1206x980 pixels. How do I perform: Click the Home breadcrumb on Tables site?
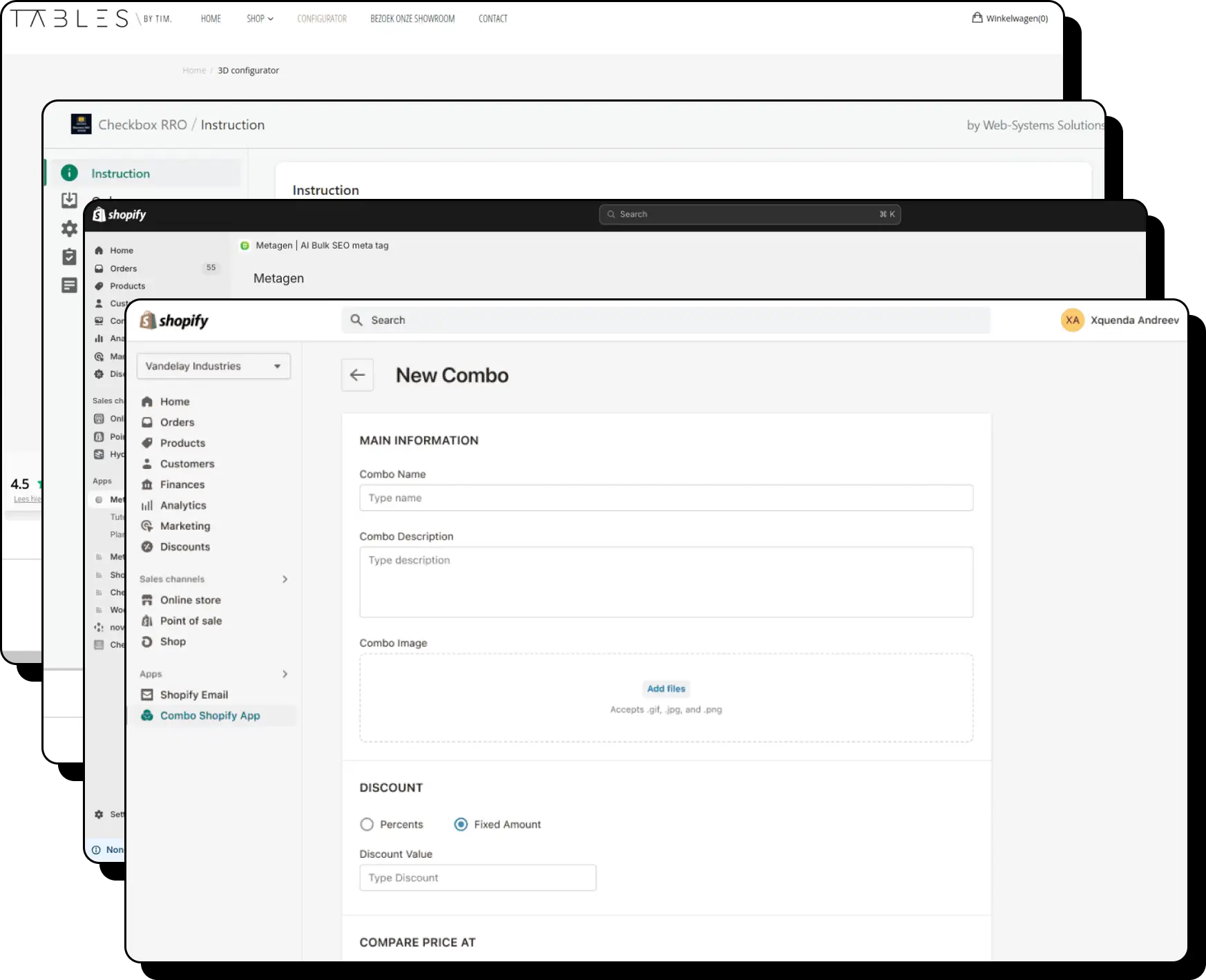[x=194, y=70]
